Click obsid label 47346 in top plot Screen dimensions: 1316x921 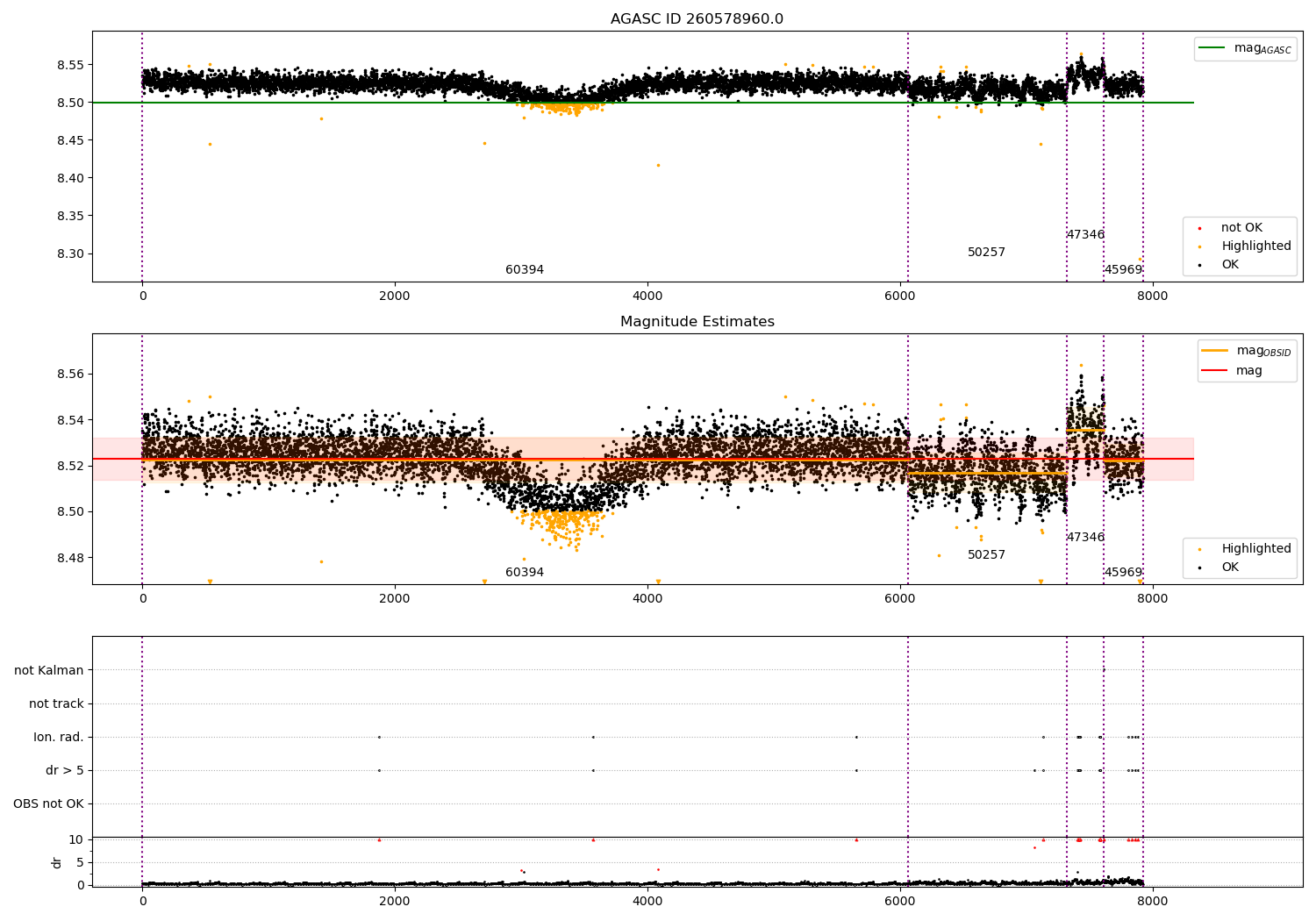click(1085, 235)
